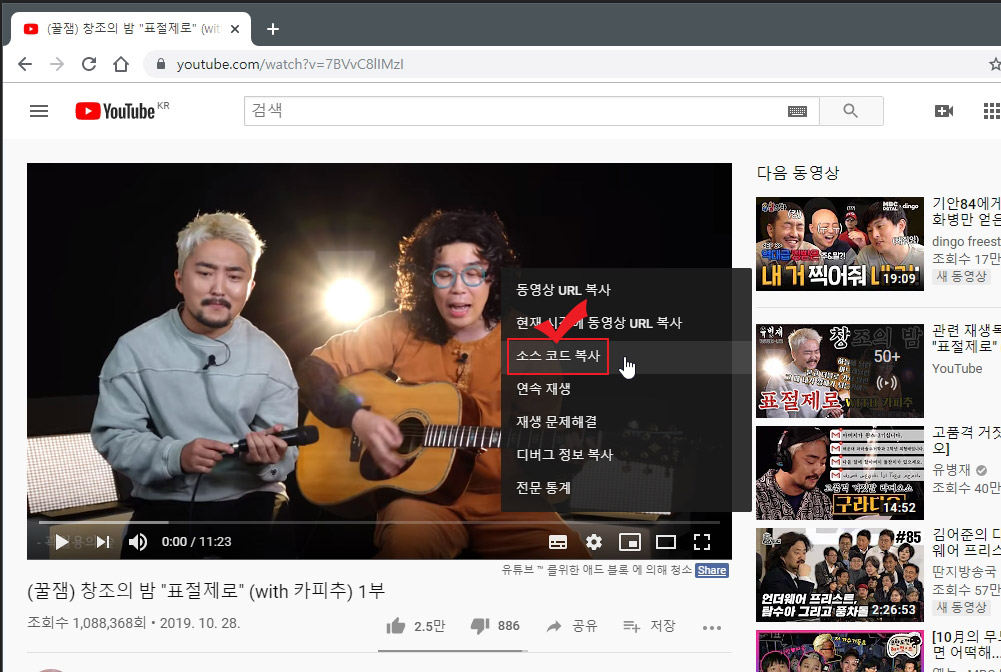Click the '다음 동영상' heading
This screenshot has height=672, width=1001.
click(798, 173)
